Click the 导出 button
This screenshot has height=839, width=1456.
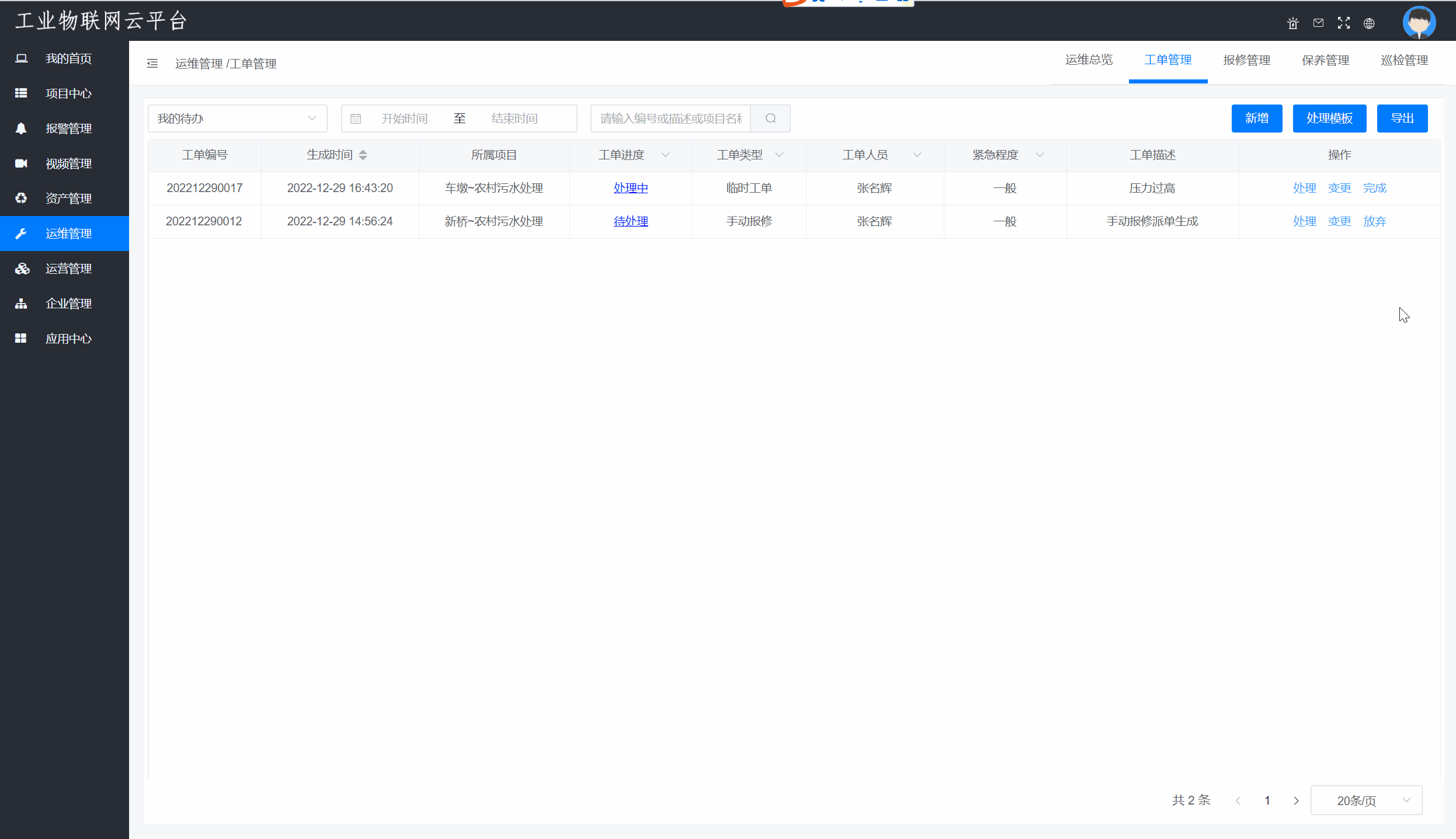tap(1402, 119)
